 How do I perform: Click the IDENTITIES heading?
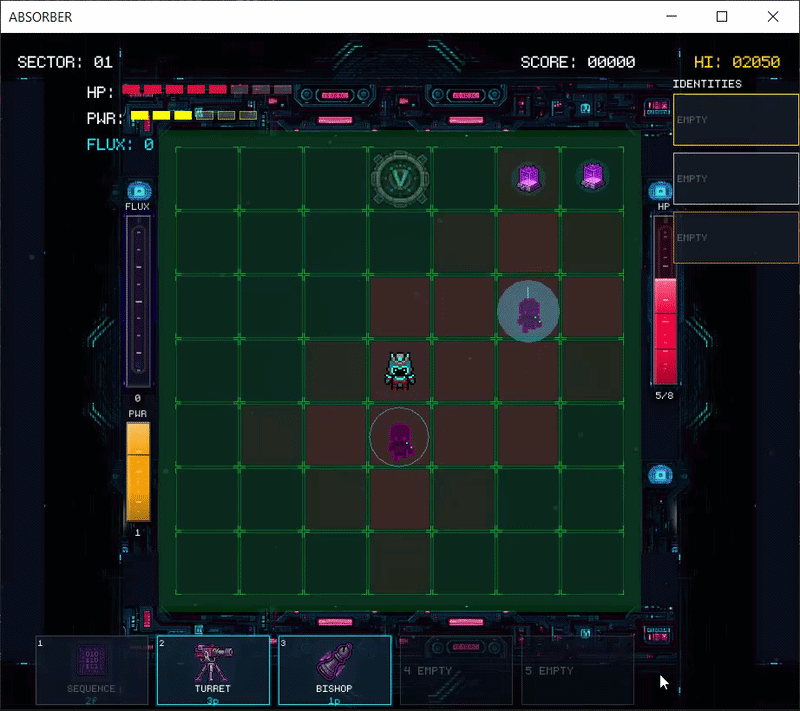[707, 84]
